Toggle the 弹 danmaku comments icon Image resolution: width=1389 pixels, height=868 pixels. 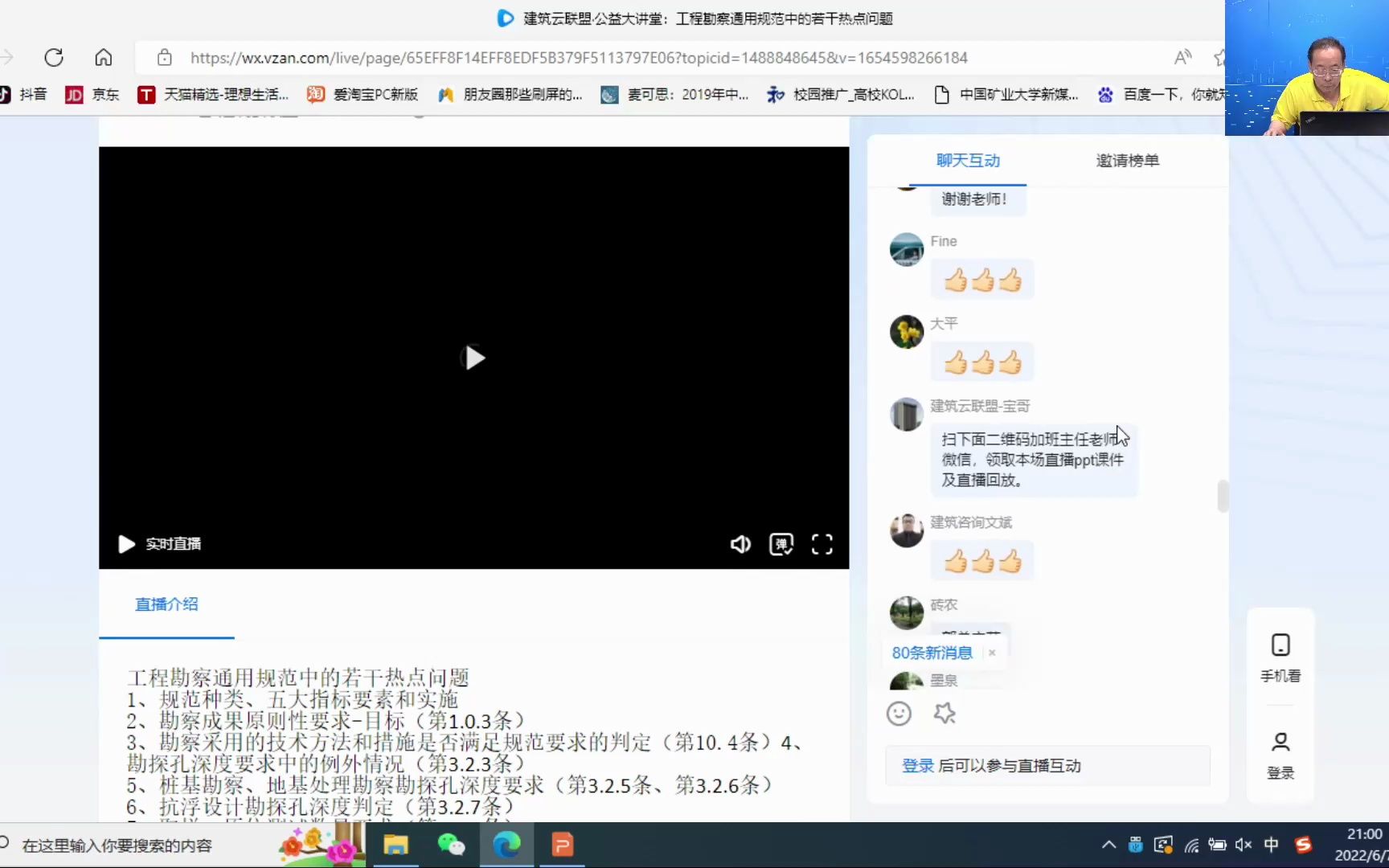[781, 544]
